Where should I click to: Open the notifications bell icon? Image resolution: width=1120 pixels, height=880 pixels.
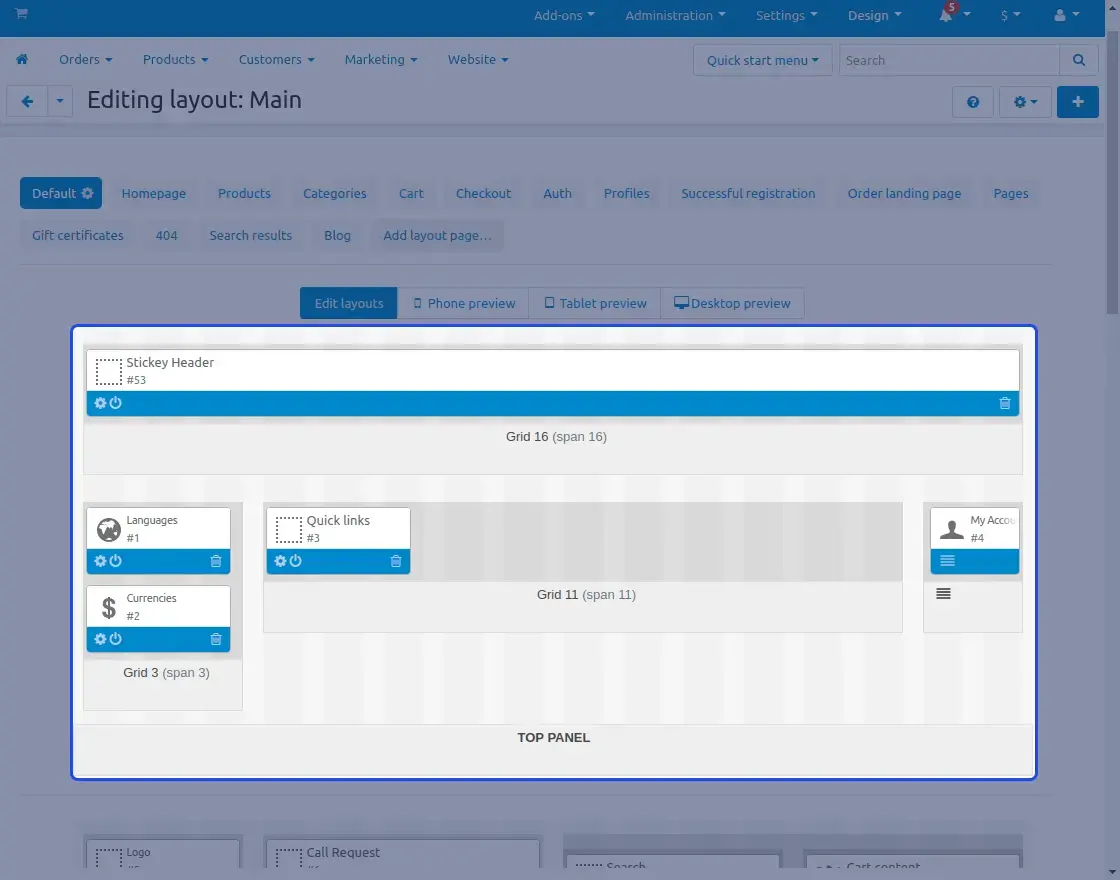(x=946, y=16)
